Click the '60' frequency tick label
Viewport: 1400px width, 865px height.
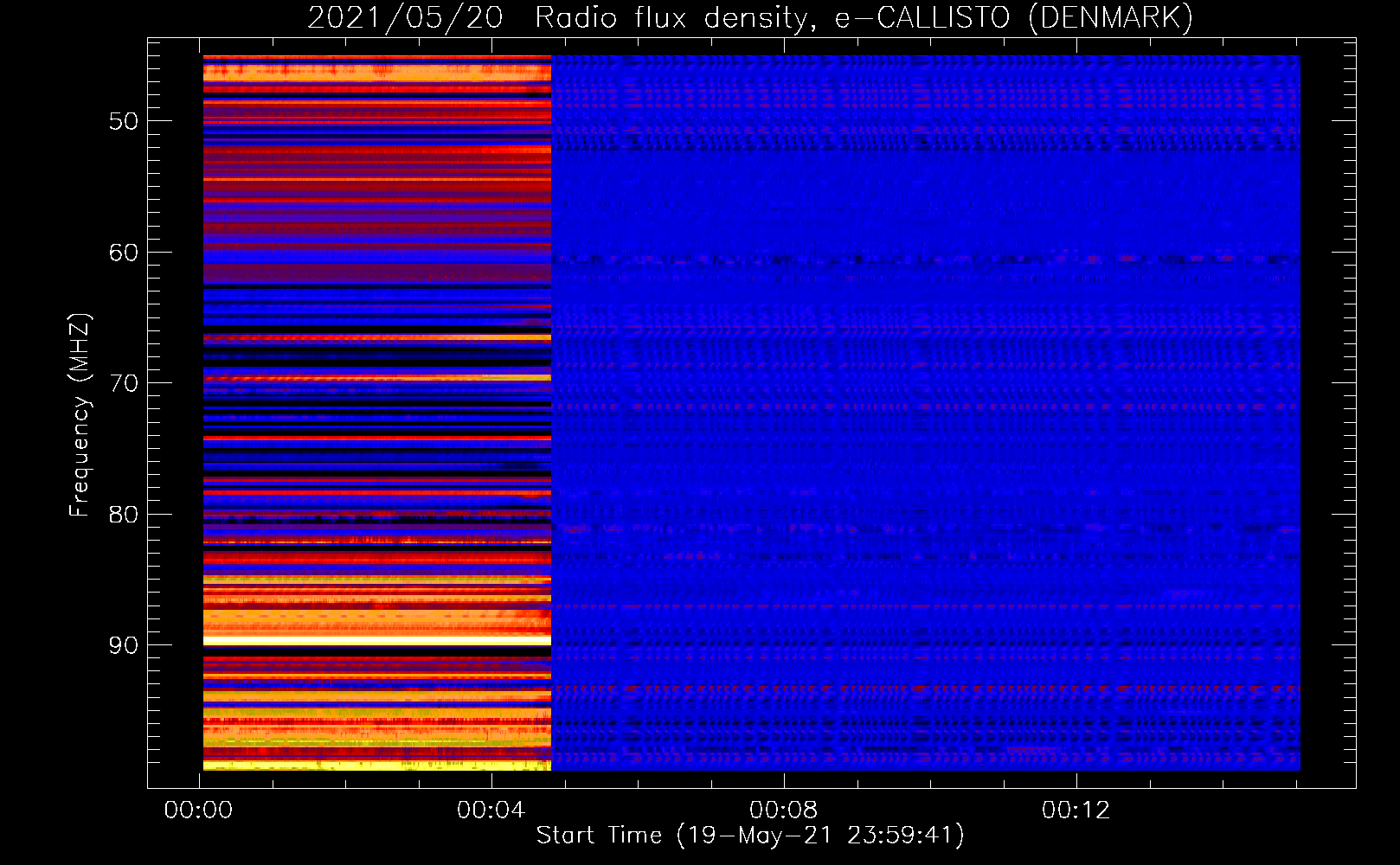[x=124, y=253]
